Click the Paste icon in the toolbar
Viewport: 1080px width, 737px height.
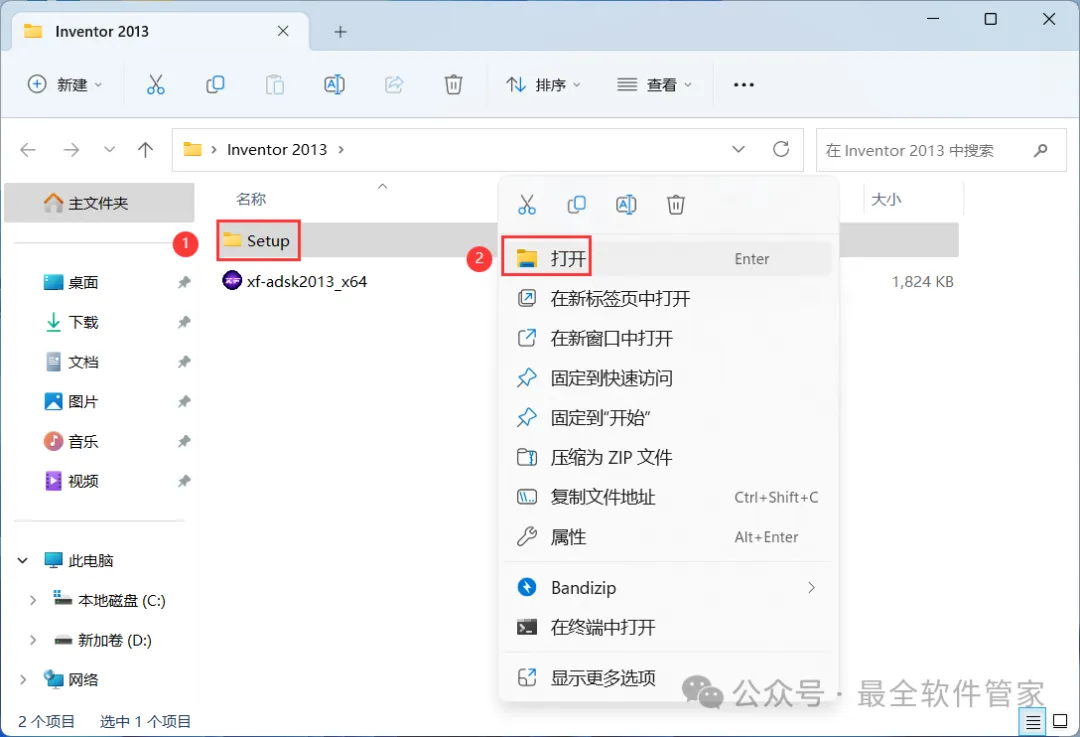[x=275, y=85]
